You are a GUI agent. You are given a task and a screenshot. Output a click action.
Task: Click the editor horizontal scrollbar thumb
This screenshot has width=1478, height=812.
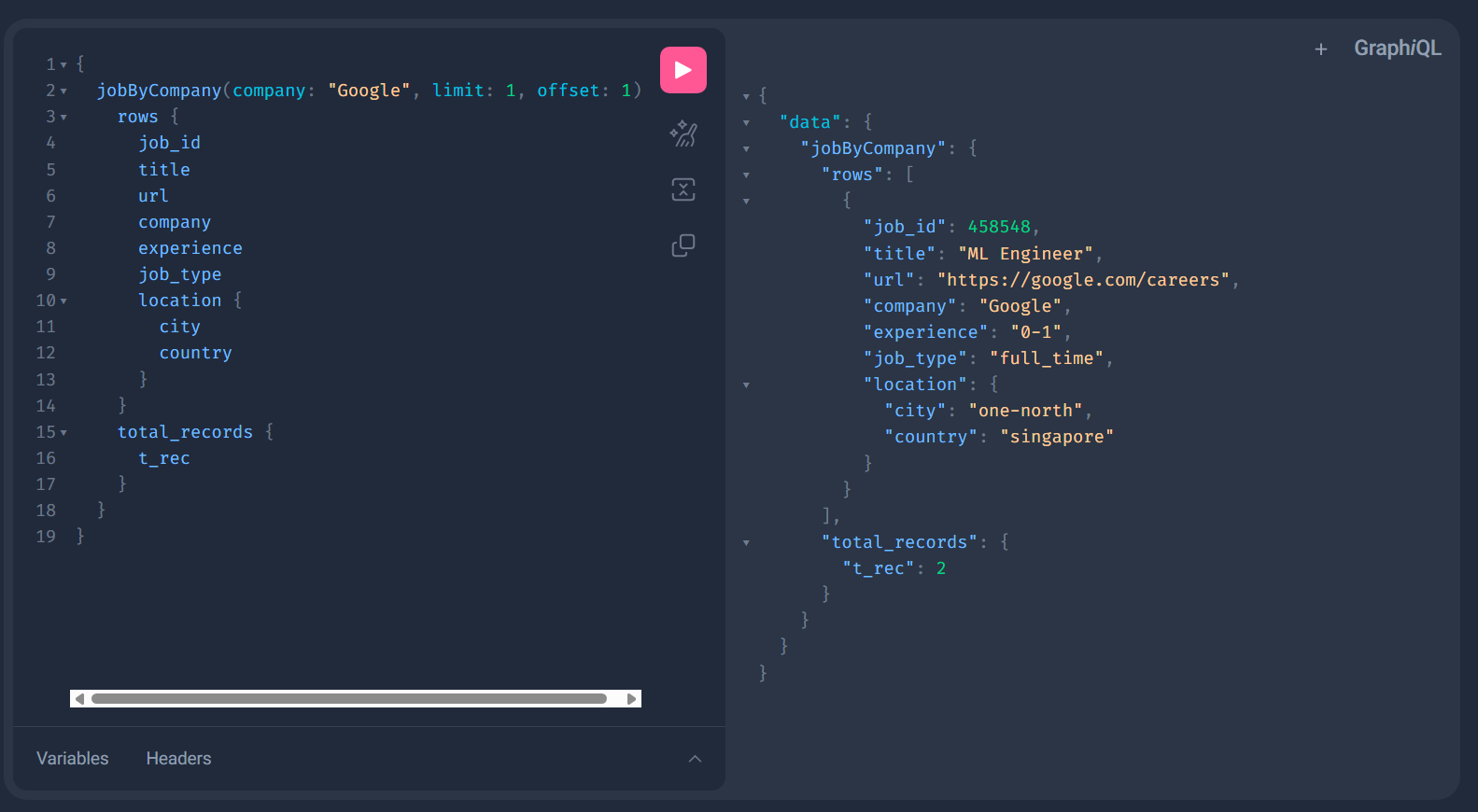tap(349, 699)
